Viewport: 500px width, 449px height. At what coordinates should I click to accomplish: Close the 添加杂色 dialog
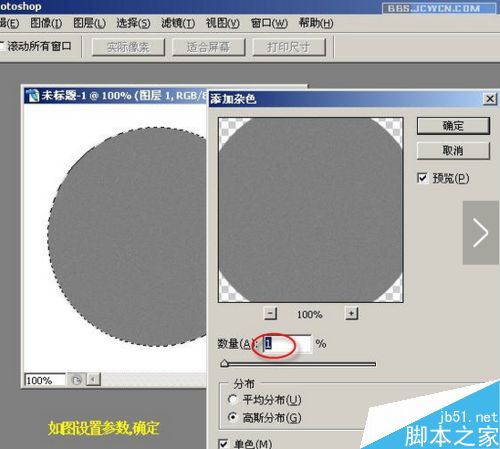click(490, 99)
